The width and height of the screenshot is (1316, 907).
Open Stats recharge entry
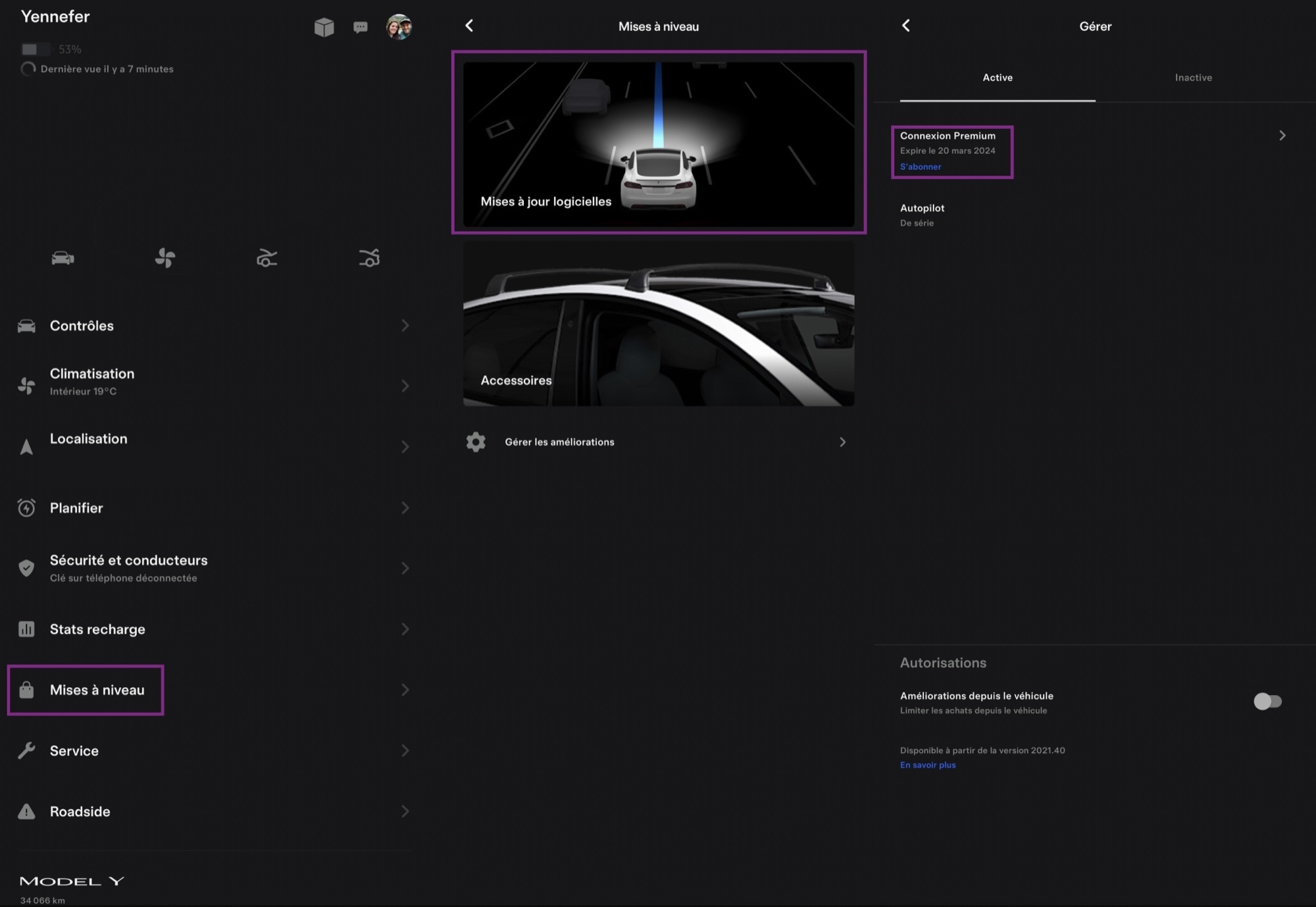click(x=214, y=629)
